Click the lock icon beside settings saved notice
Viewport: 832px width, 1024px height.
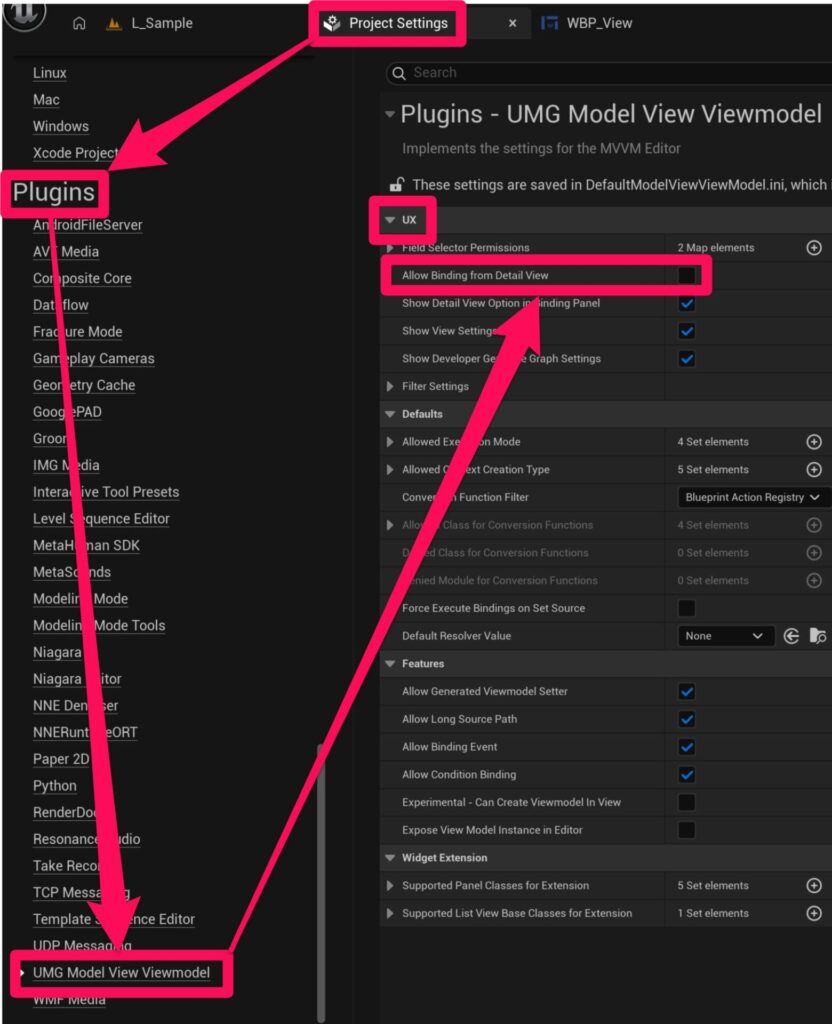tap(396, 184)
